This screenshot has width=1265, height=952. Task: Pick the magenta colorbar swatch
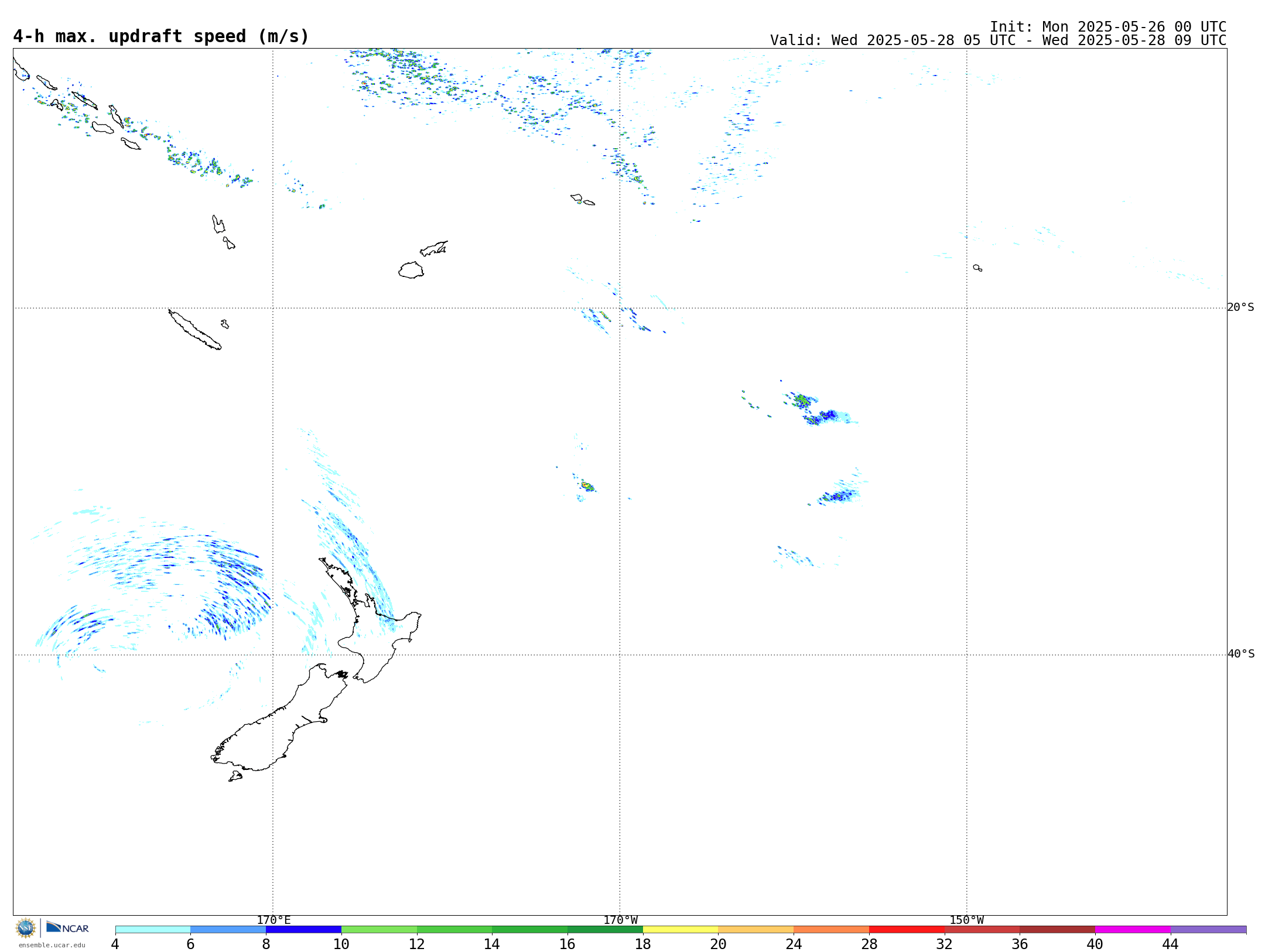(1133, 930)
